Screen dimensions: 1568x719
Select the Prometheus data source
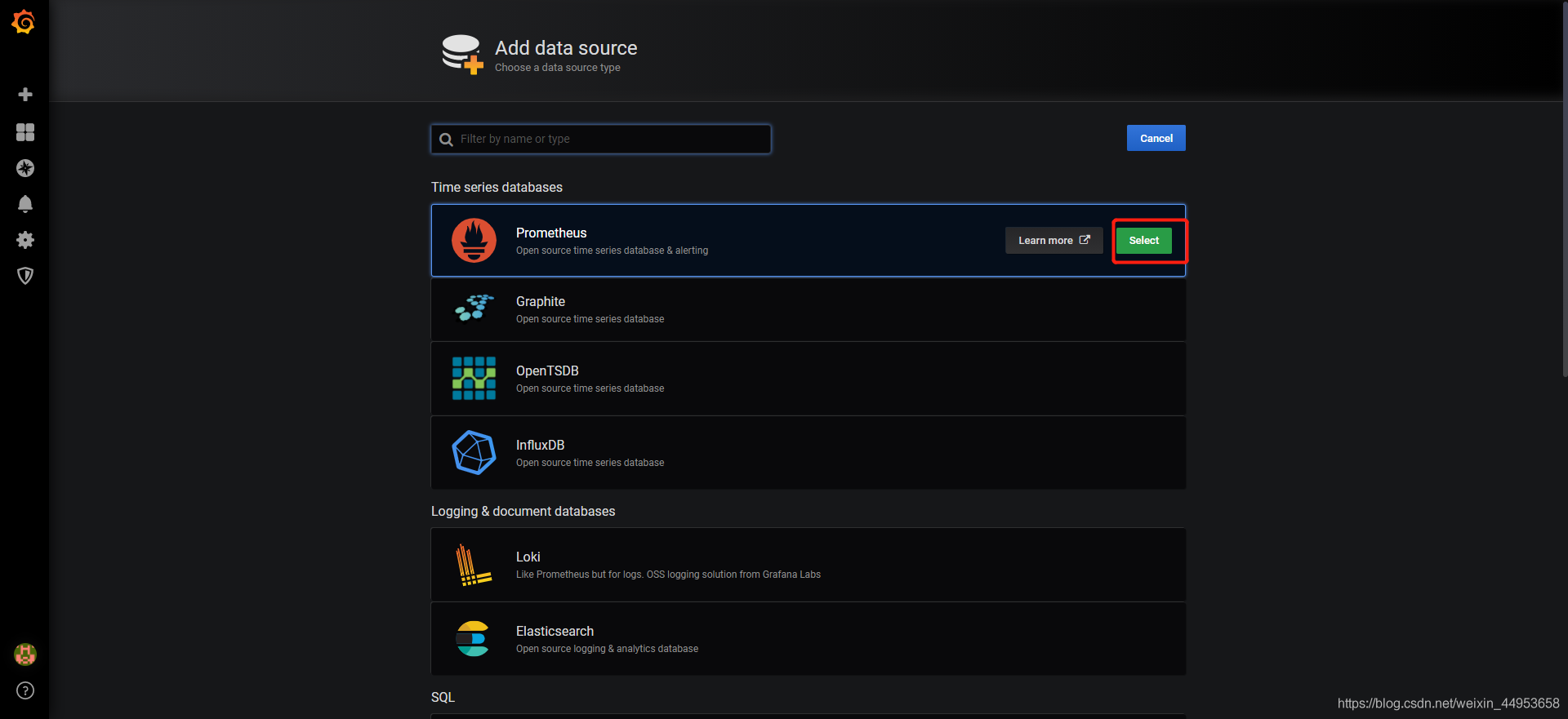(1143, 241)
